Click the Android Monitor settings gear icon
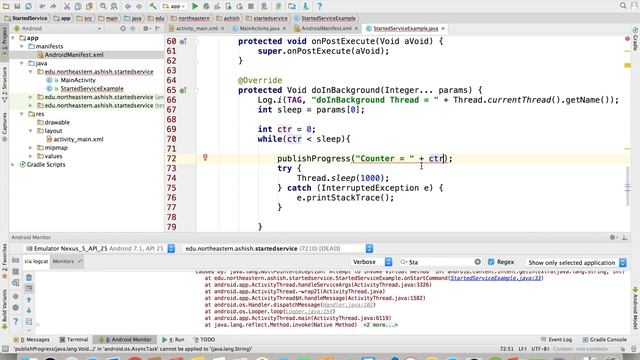 point(612,237)
